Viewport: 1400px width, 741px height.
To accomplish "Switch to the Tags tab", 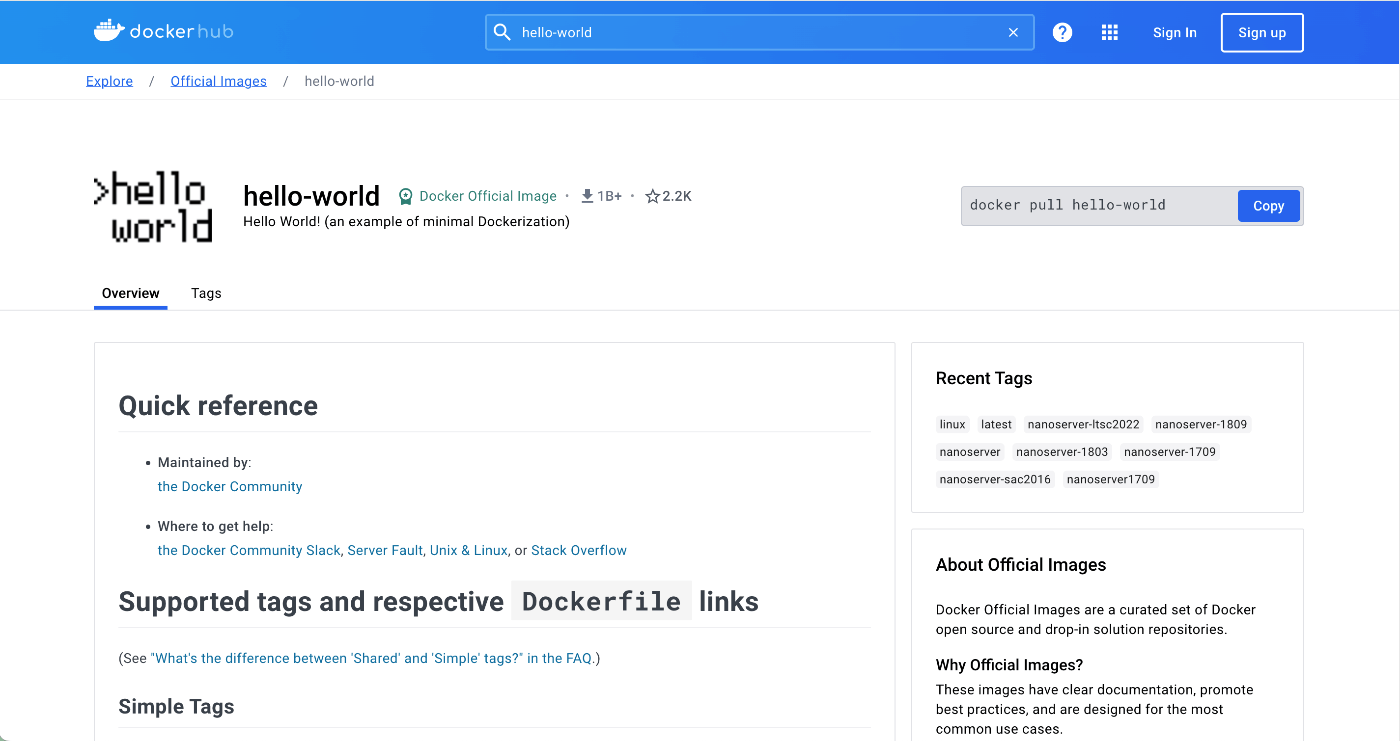I will pyautogui.click(x=206, y=293).
